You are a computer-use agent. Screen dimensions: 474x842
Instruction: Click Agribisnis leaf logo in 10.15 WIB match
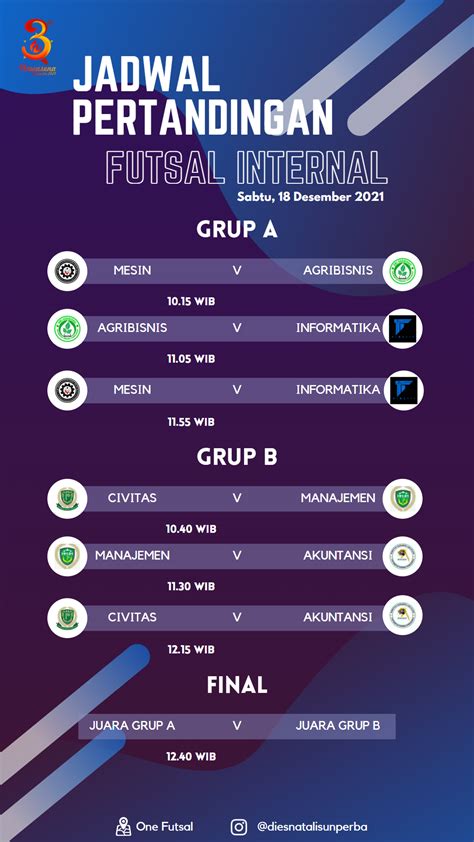click(403, 271)
